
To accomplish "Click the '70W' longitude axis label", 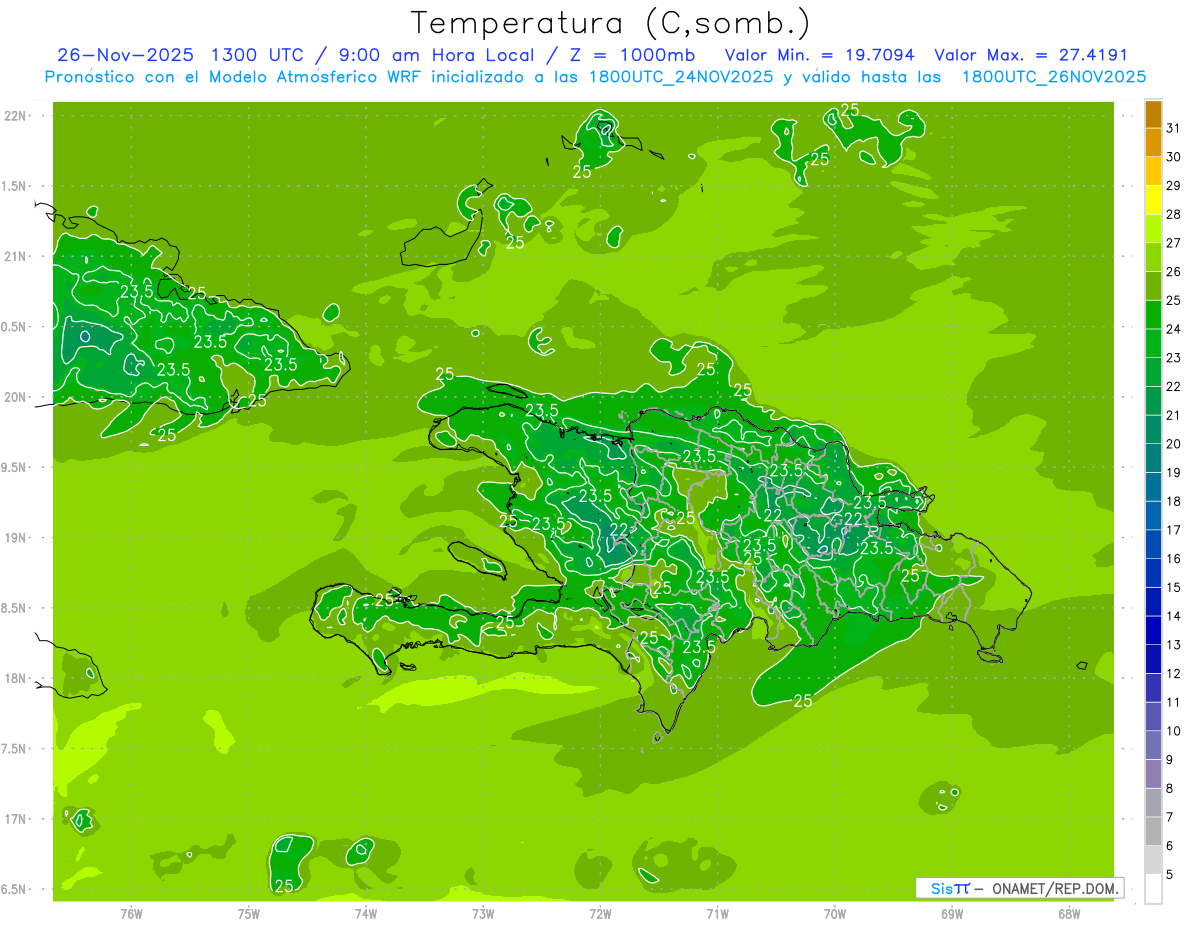I will point(835,914).
